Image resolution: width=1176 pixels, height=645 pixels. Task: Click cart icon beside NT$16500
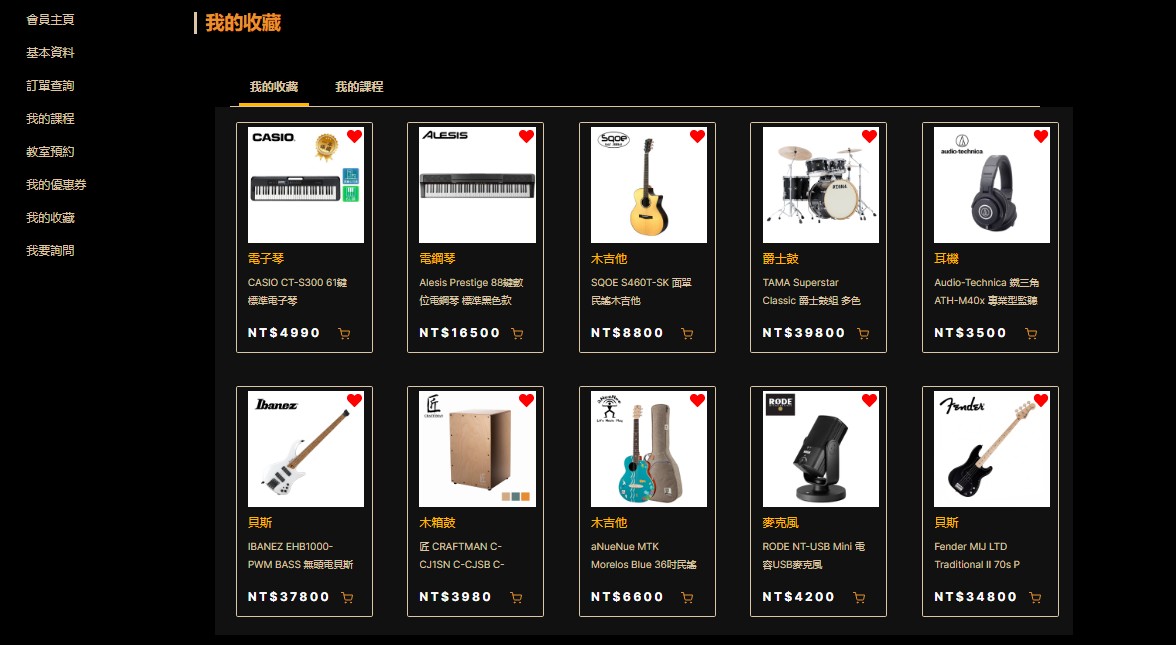point(518,334)
